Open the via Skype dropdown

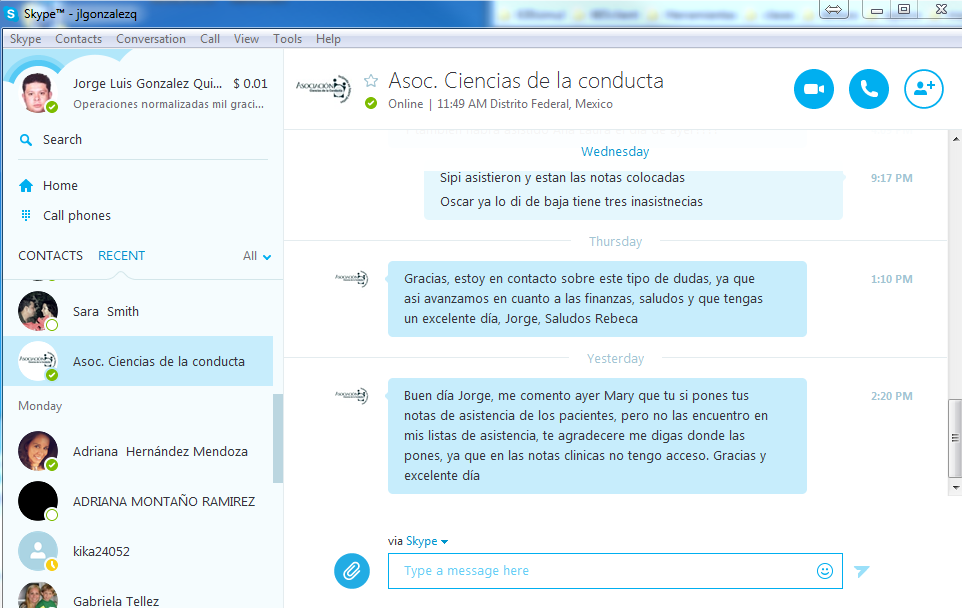(x=427, y=541)
